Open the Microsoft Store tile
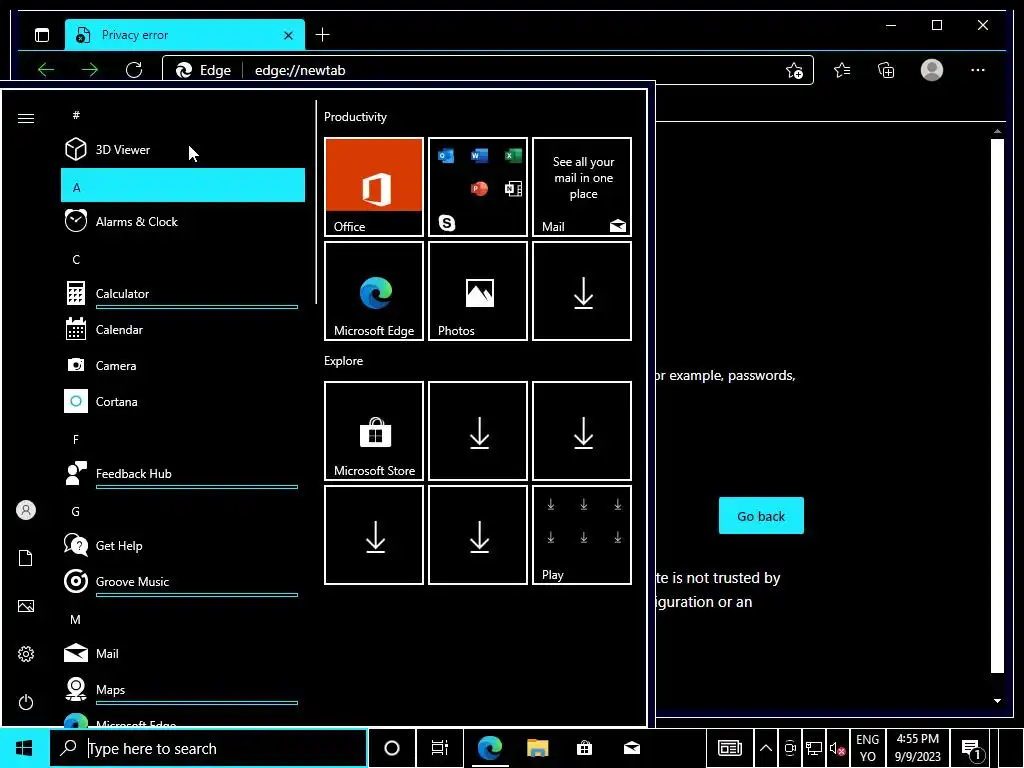This screenshot has width=1024, height=768. 374,431
